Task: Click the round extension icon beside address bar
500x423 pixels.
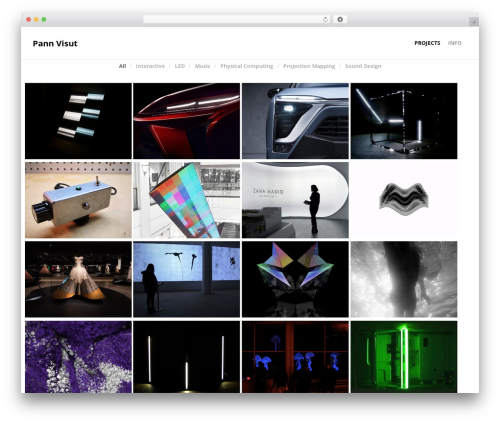Action: coord(340,19)
